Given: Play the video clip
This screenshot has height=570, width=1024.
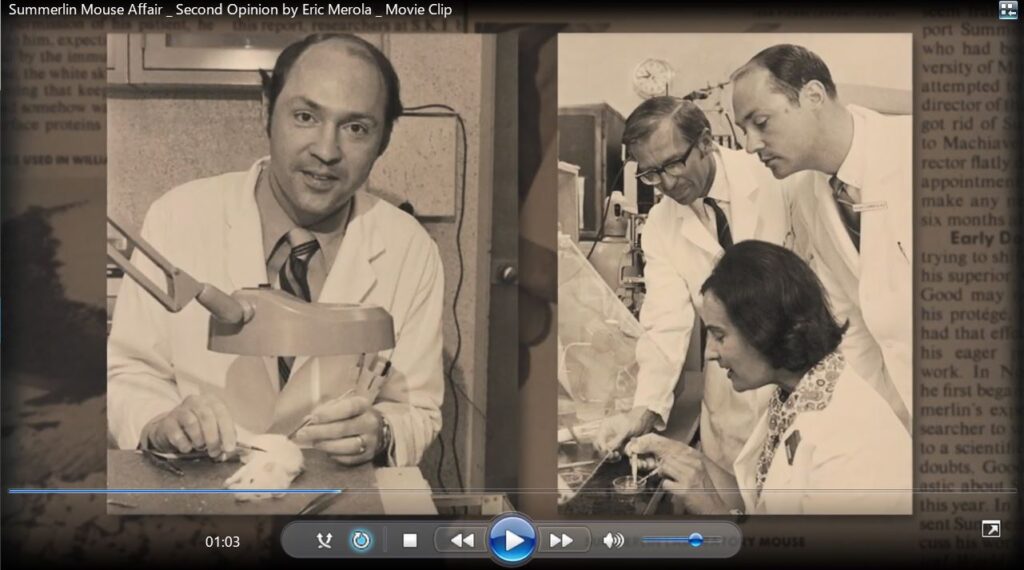Looking at the screenshot, I should pos(512,541).
